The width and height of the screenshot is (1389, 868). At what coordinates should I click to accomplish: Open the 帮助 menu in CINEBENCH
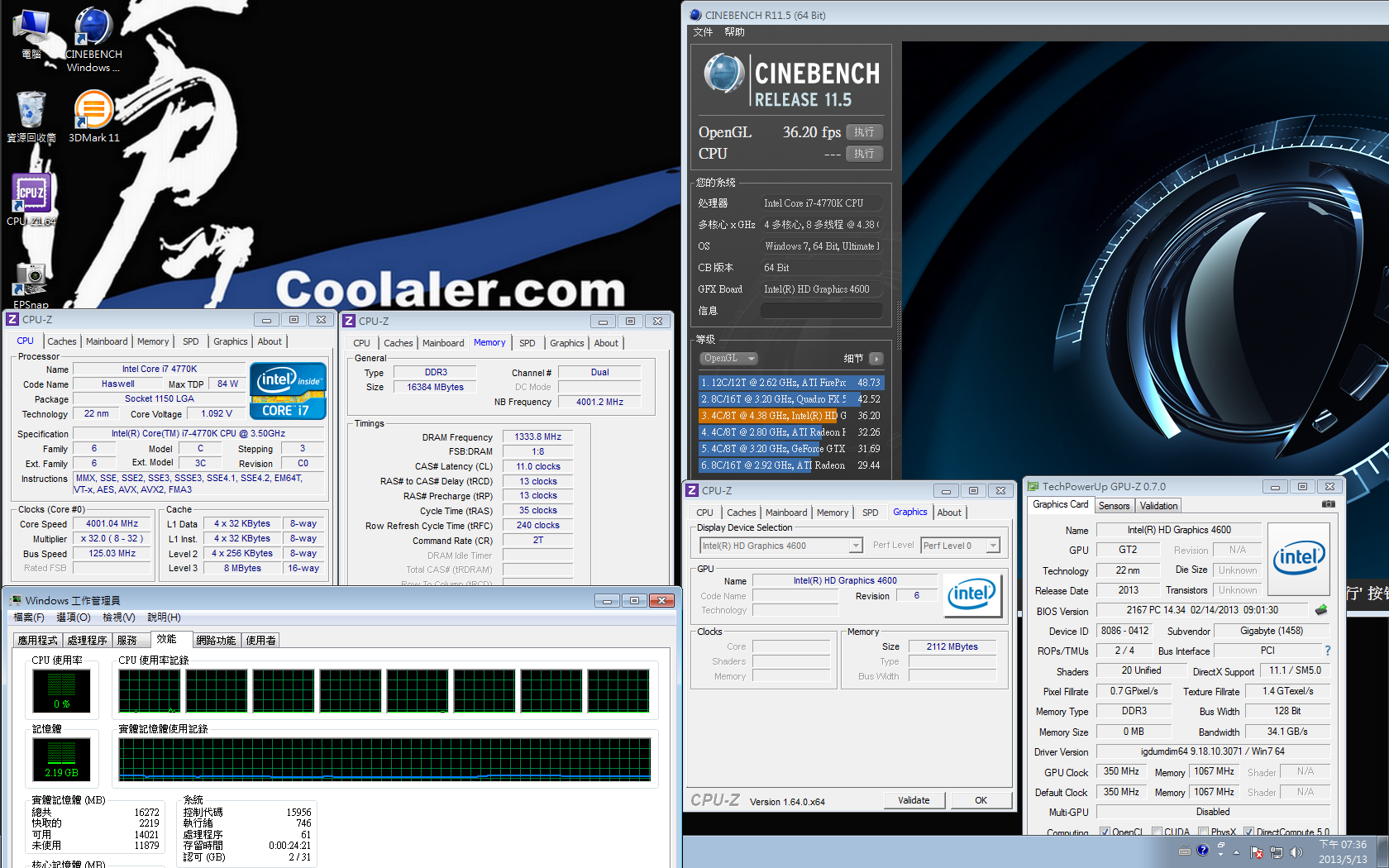734,32
